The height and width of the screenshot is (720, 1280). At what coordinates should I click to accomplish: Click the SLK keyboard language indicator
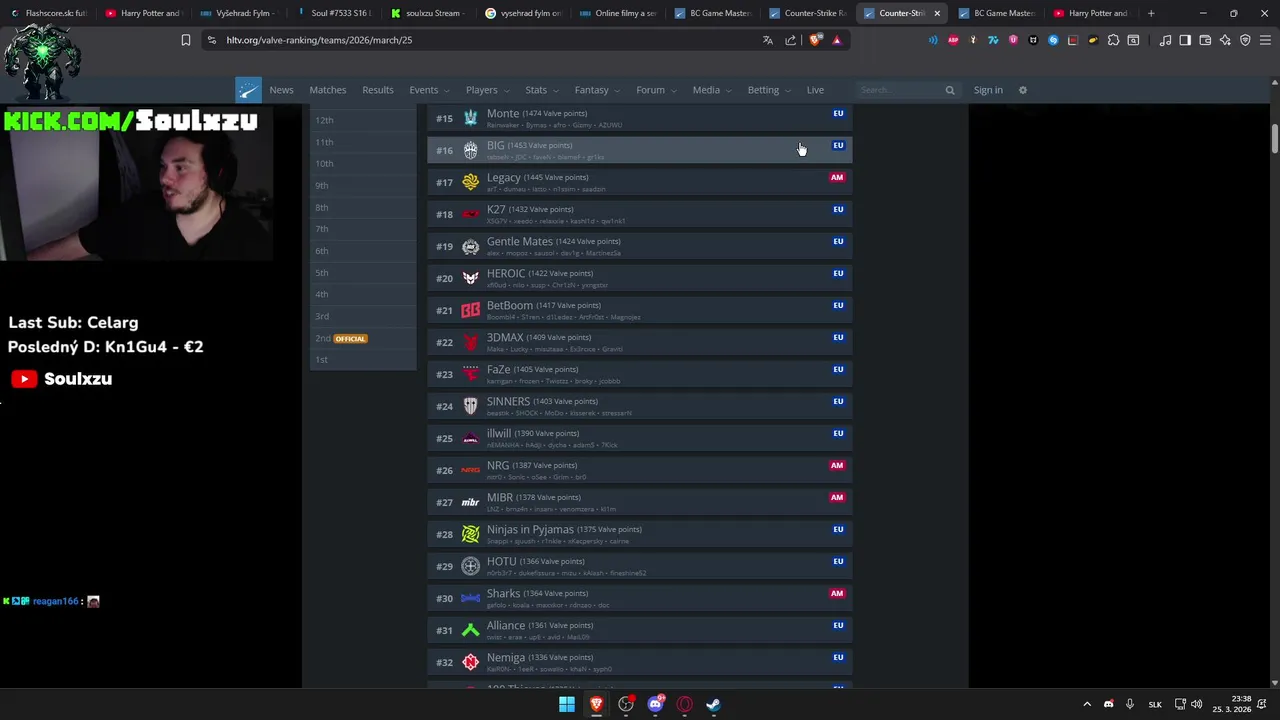pyautogui.click(x=1155, y=704)
